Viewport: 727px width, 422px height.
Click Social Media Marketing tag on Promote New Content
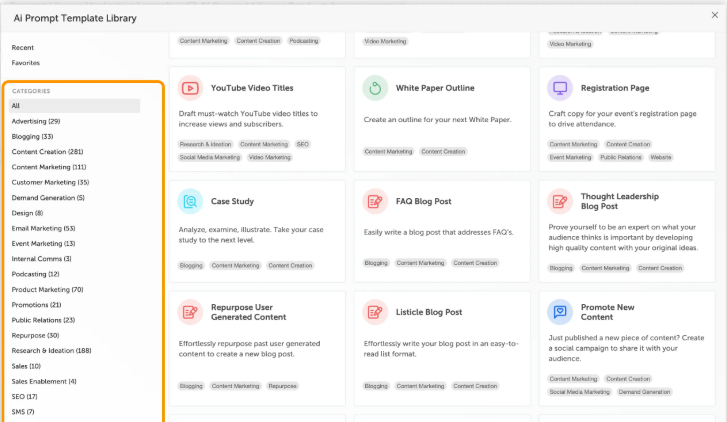[580, 392]
